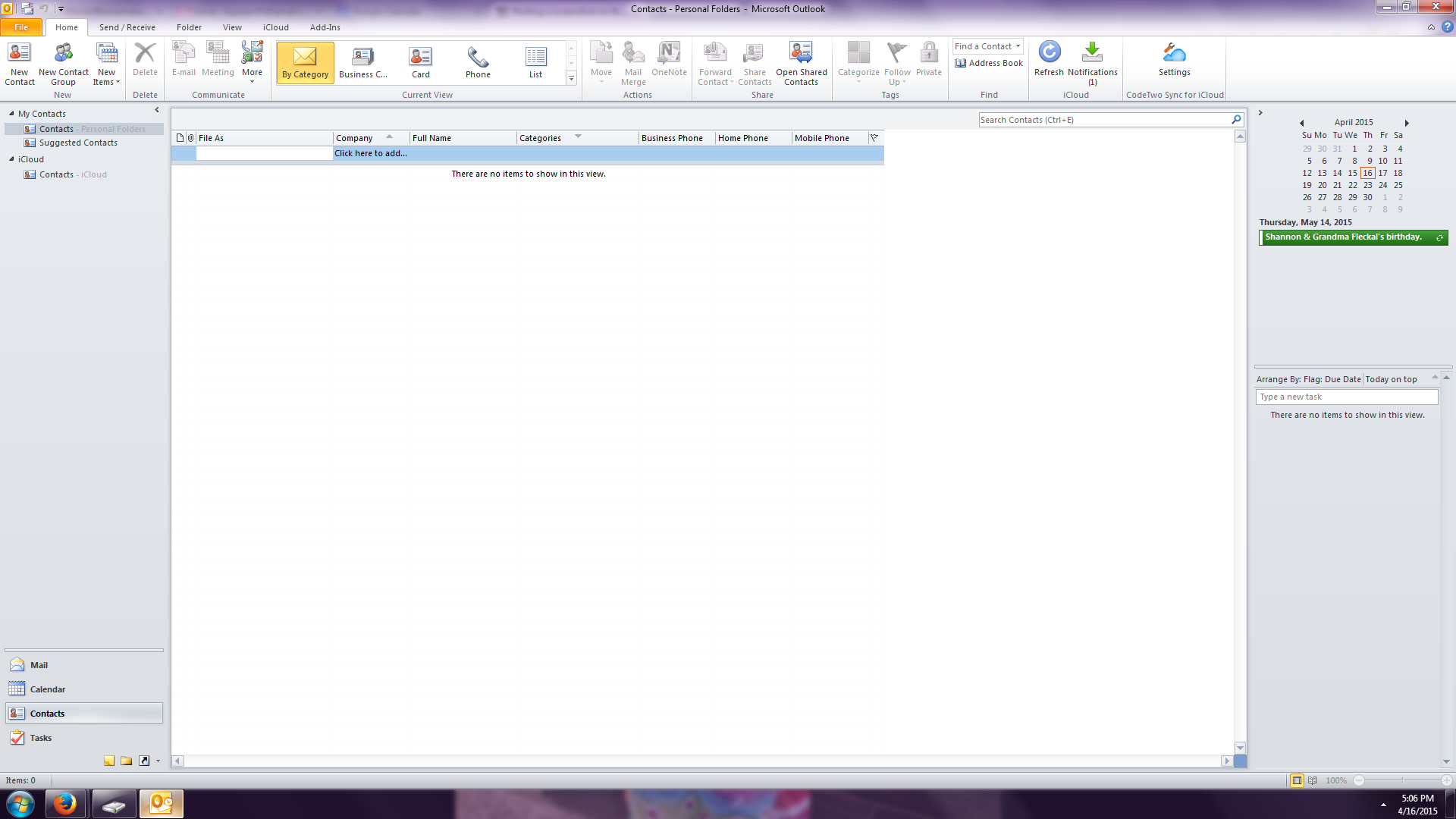The image size is (1456, 819).
Task: Create a New Contact Group
Action: point(63,64)
